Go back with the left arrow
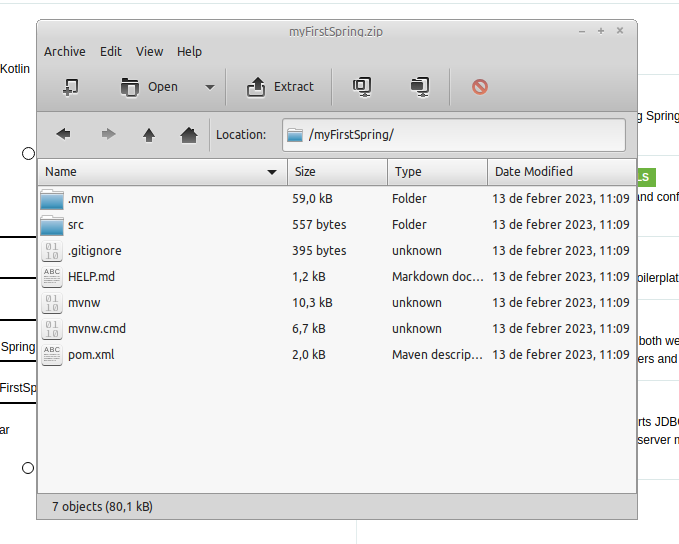The height and width of the screenshot is (544, 679). 64,134
